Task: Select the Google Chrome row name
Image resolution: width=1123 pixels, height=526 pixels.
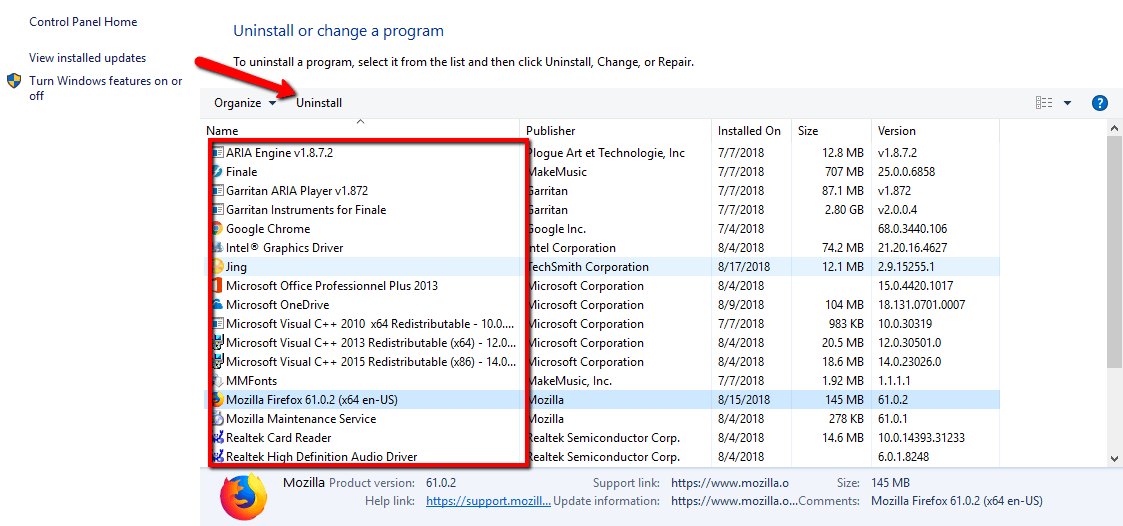Action: pos(268,229)
